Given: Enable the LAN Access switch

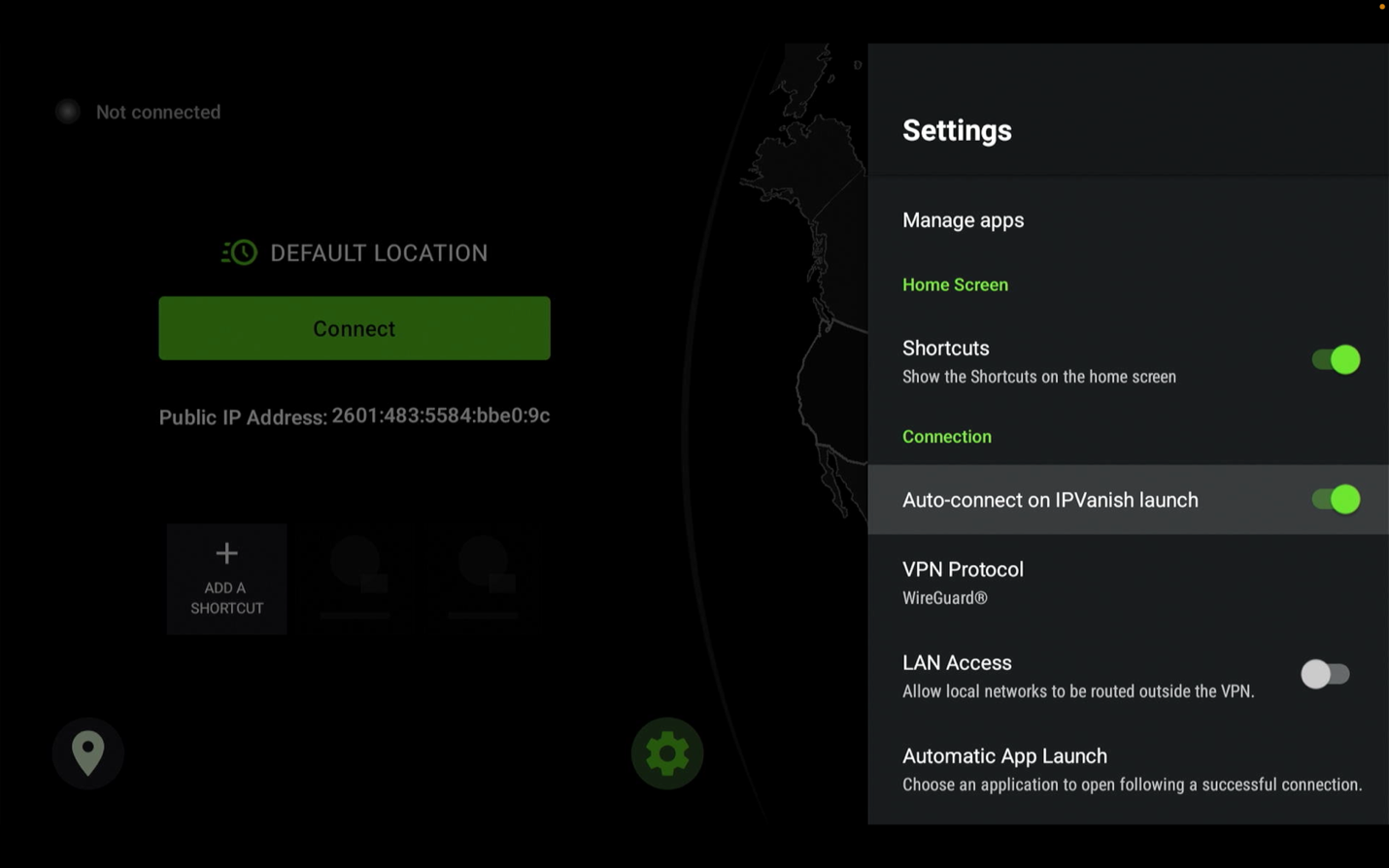Looking at the screenshot, I should 1325,674.
